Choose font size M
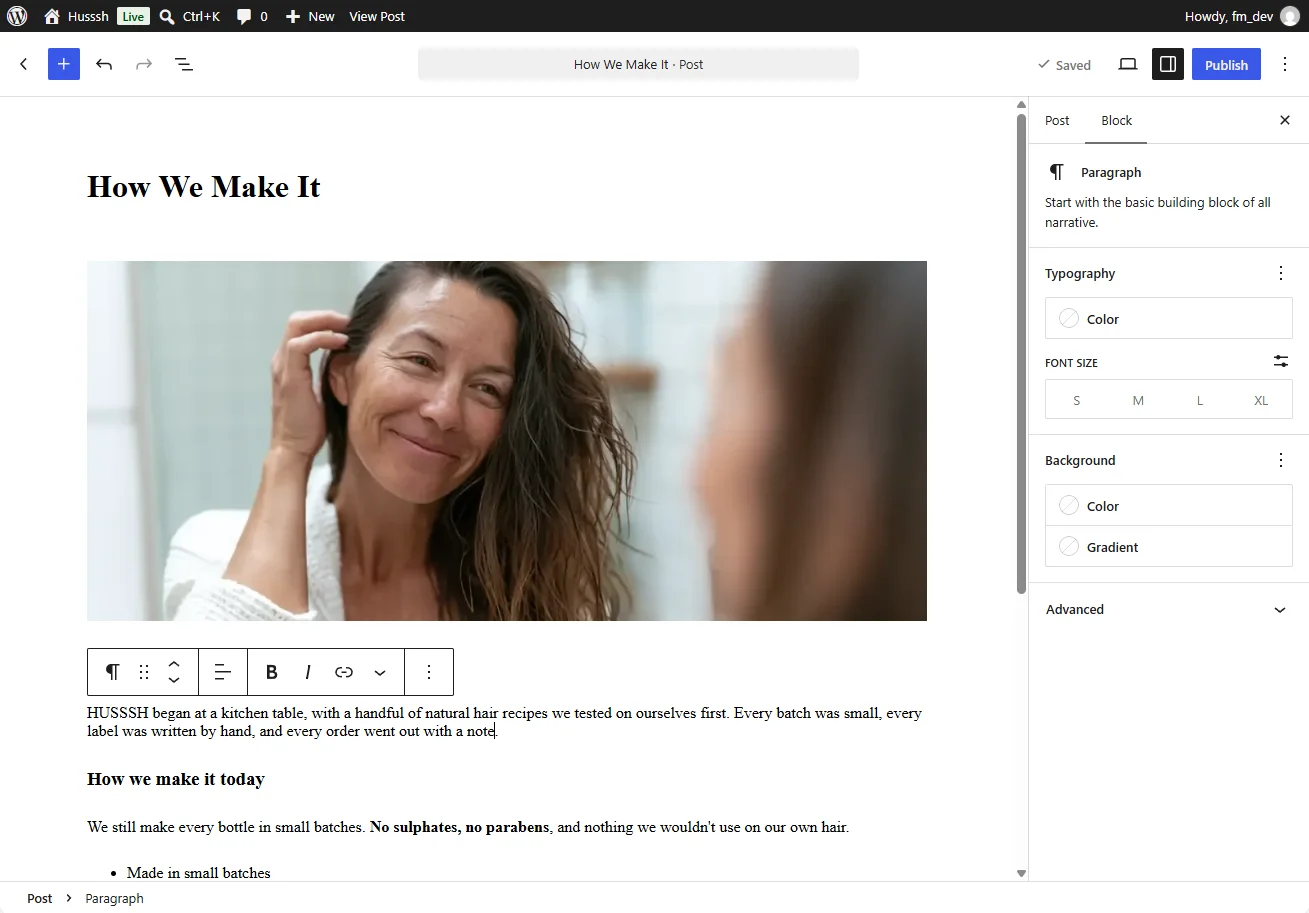 tap(1138, 400)
